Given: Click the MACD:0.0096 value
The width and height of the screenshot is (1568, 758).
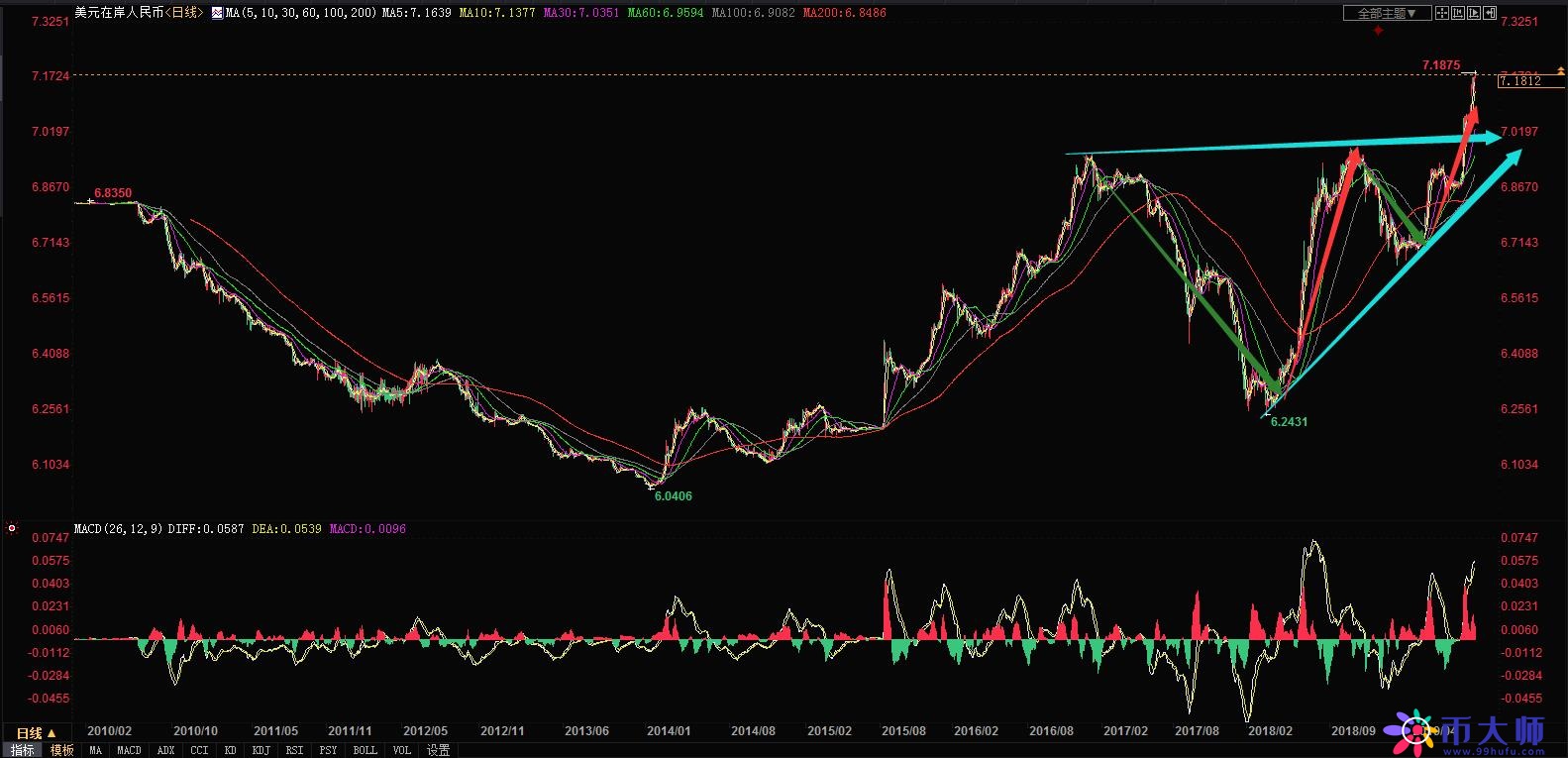Looking at the screenshot, I should [x=367, y=529].
